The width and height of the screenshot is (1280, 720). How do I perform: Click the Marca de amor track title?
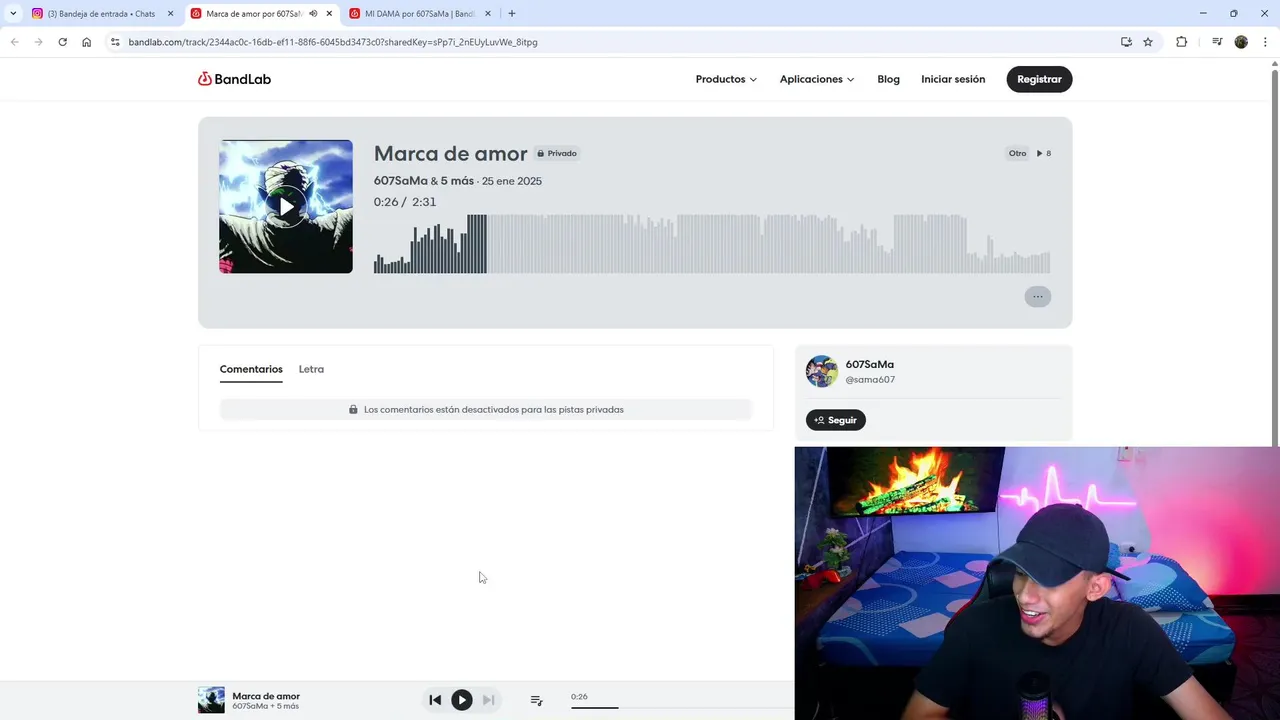(450, 153)
